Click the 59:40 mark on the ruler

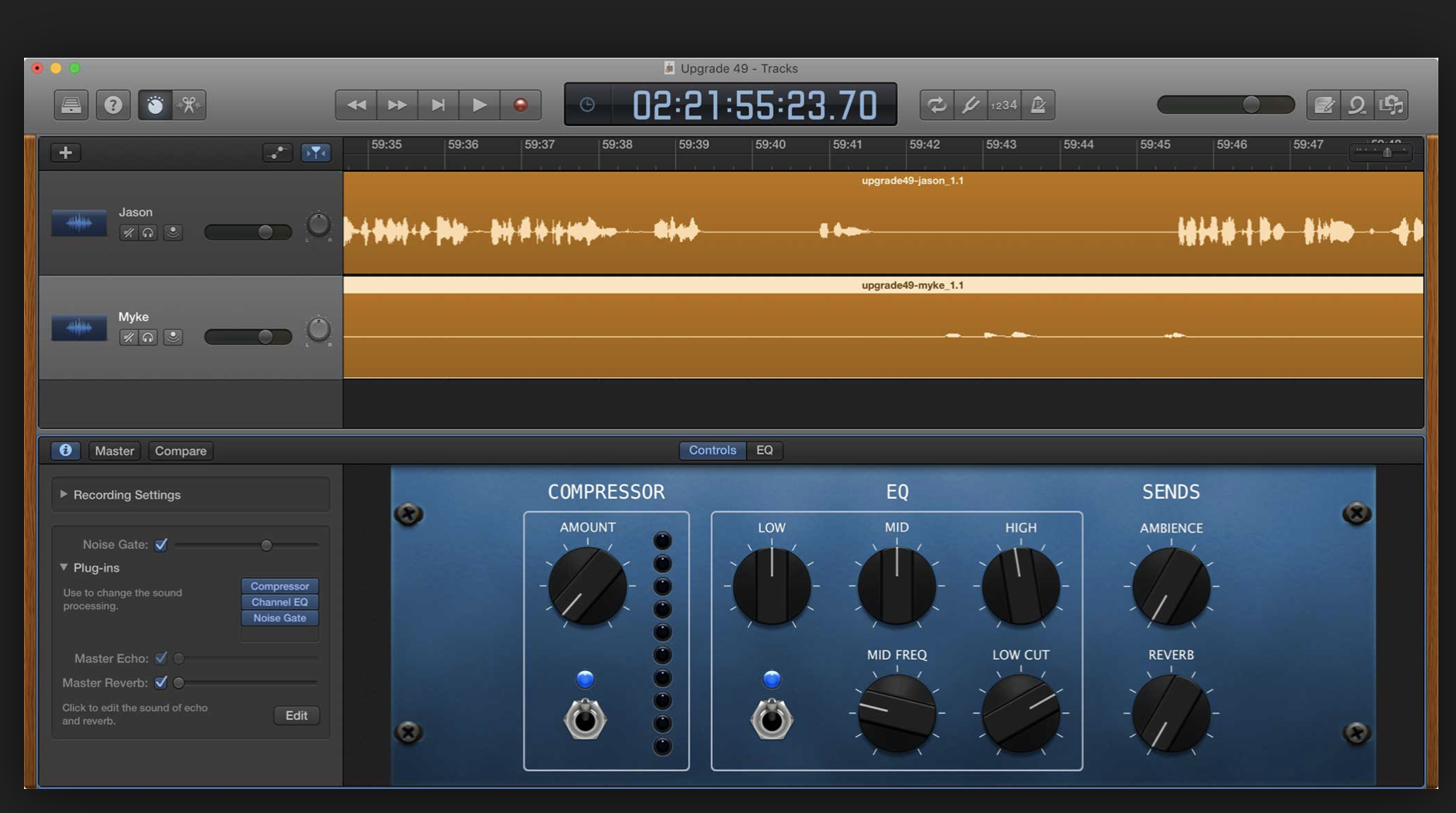(x=770, y=144)
